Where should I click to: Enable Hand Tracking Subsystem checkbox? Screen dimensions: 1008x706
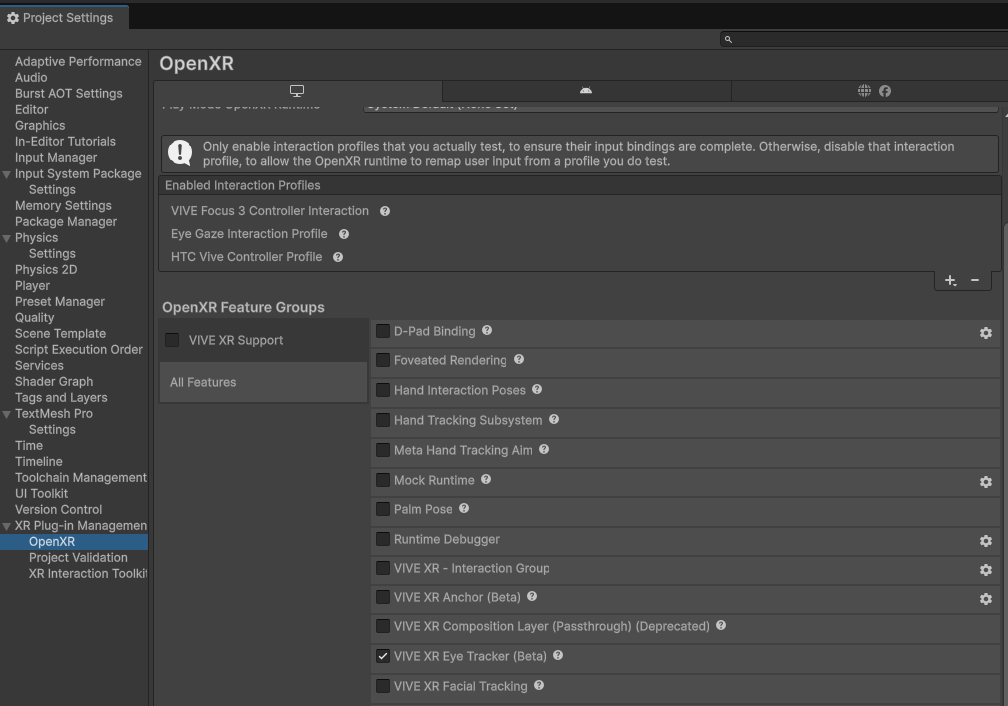point(383,421)
